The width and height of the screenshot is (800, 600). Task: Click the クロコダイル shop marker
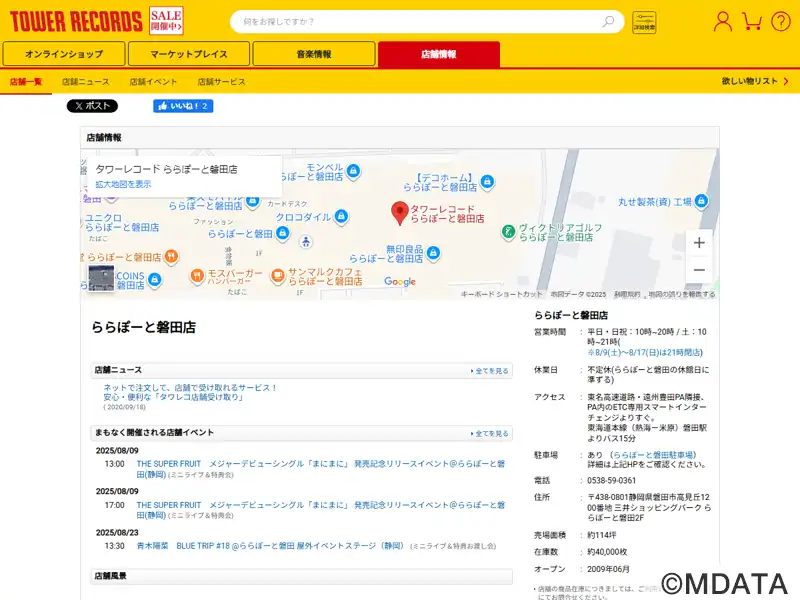tap(341, 216)
